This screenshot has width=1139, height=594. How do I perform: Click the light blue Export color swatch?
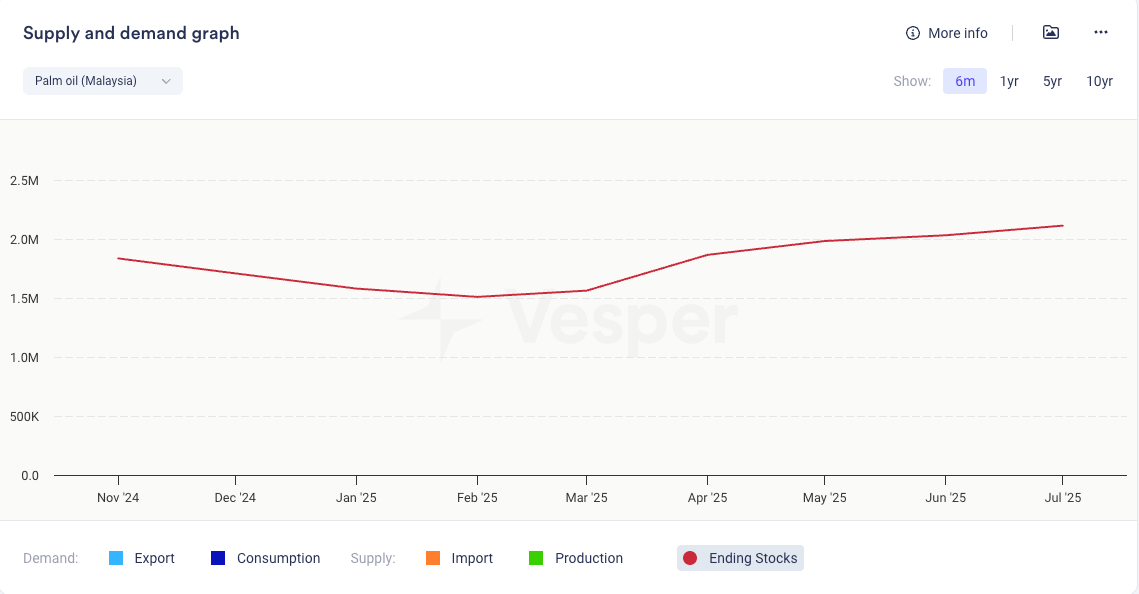[x=116, y=558]
